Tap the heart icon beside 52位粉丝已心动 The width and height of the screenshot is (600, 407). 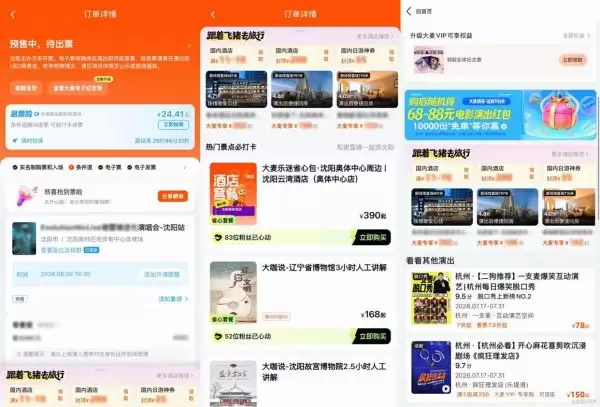(218, 336)
